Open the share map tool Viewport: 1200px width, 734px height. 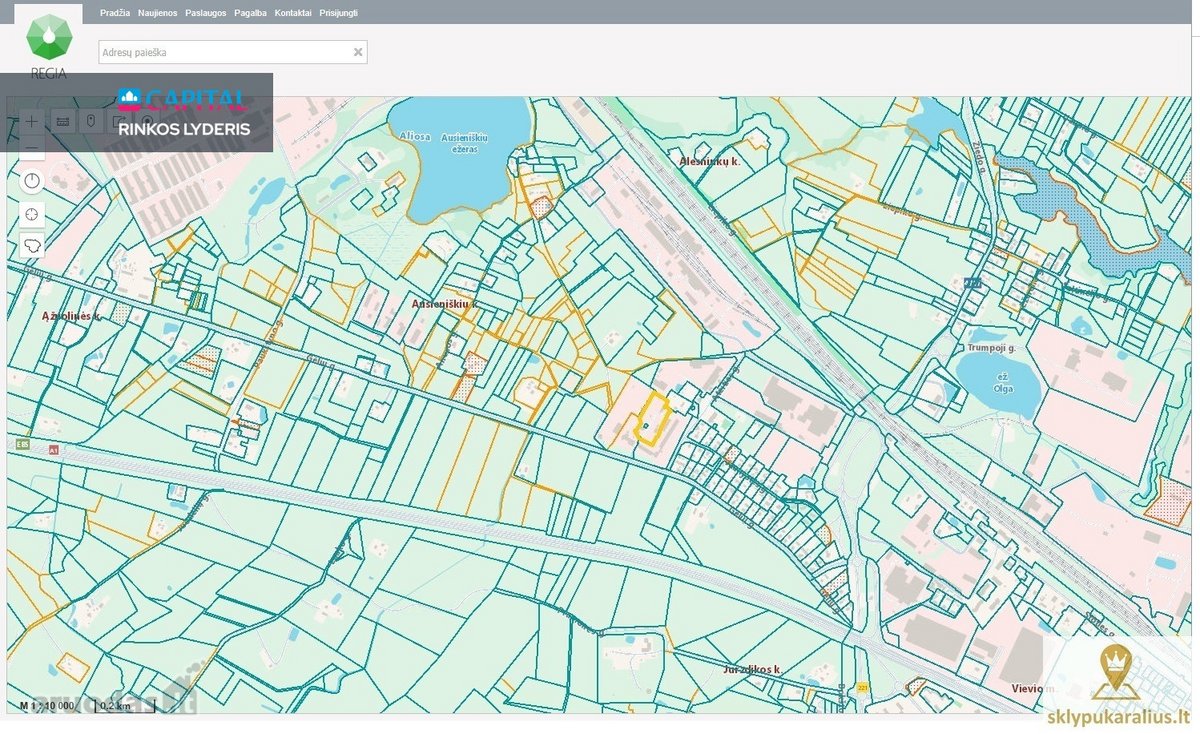[x=119, y=121]
